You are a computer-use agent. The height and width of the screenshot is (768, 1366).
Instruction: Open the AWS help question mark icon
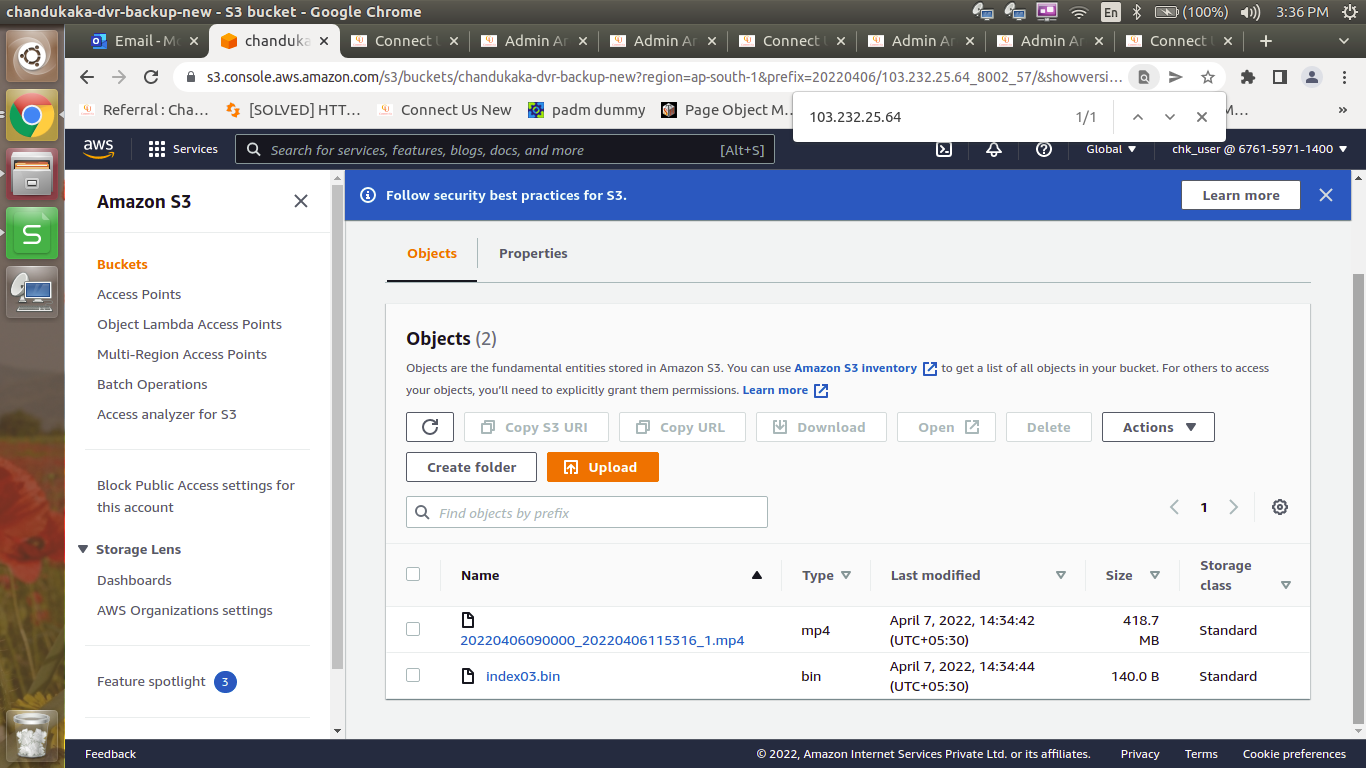pyautogui.click(x=1044, y=149)
